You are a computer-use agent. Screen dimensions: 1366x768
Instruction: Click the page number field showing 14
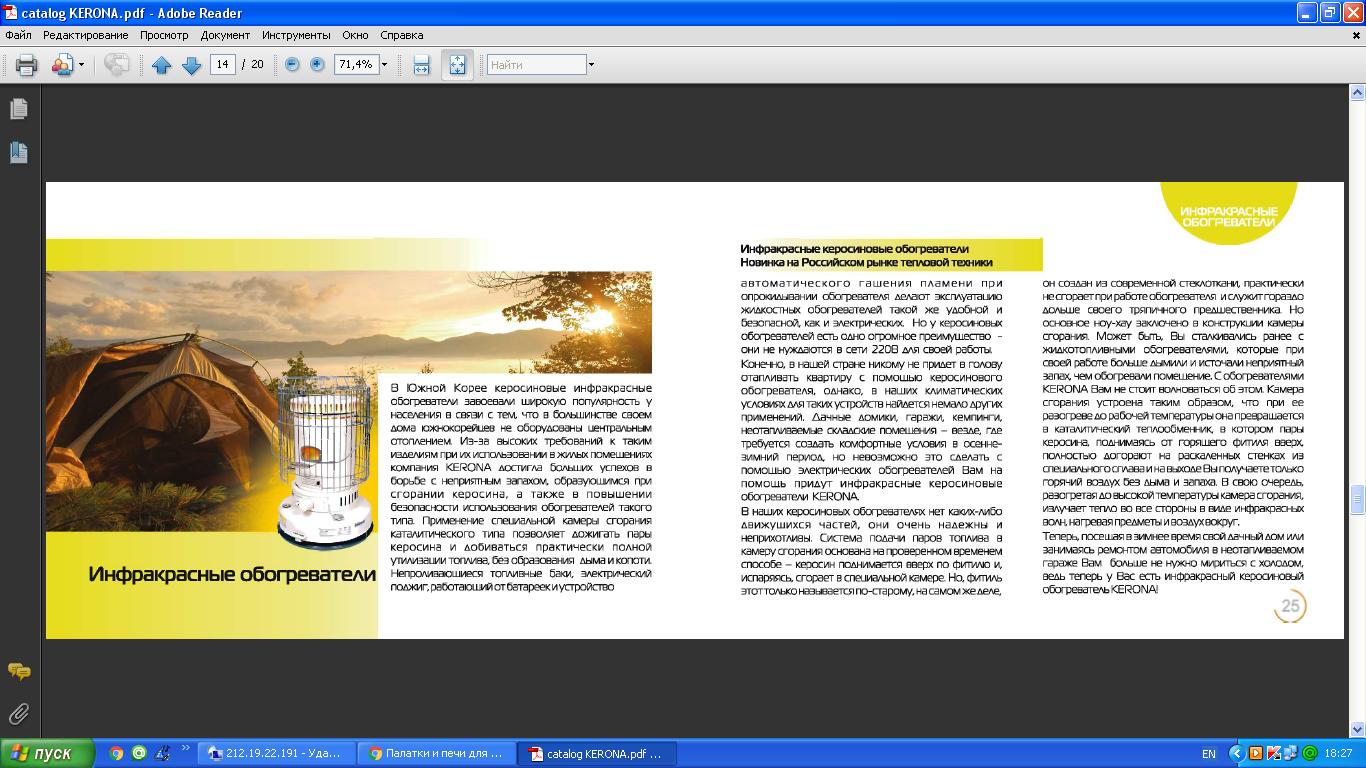pos(222,64)
